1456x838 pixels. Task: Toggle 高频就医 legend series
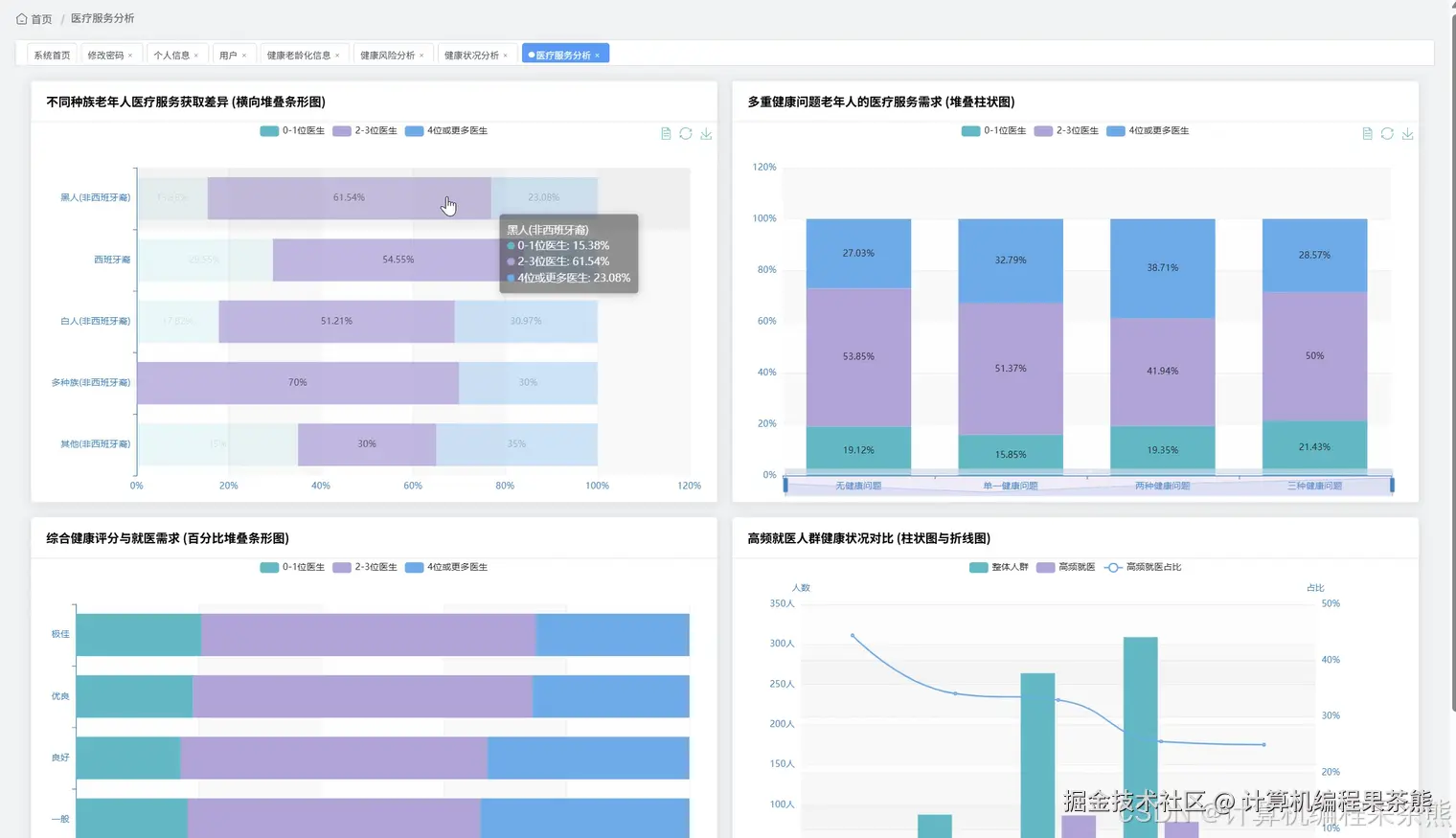[1066, 568]
